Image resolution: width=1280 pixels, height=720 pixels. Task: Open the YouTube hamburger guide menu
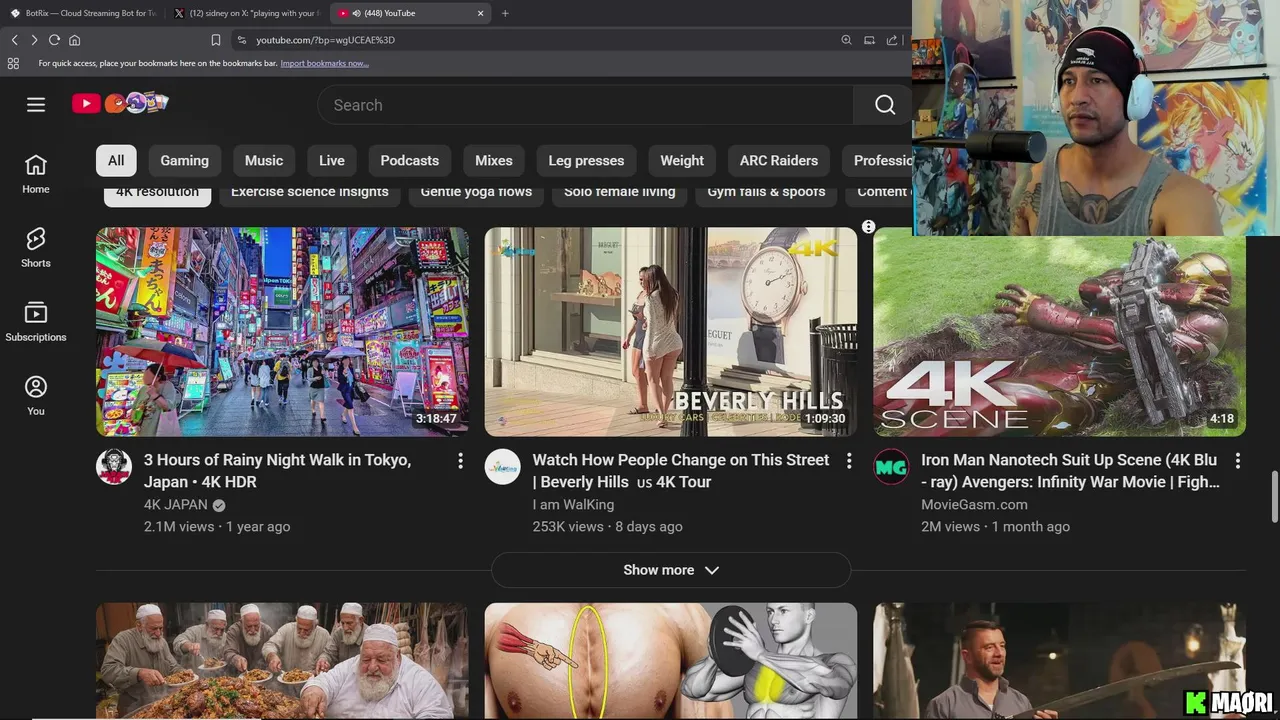(36, 104)
